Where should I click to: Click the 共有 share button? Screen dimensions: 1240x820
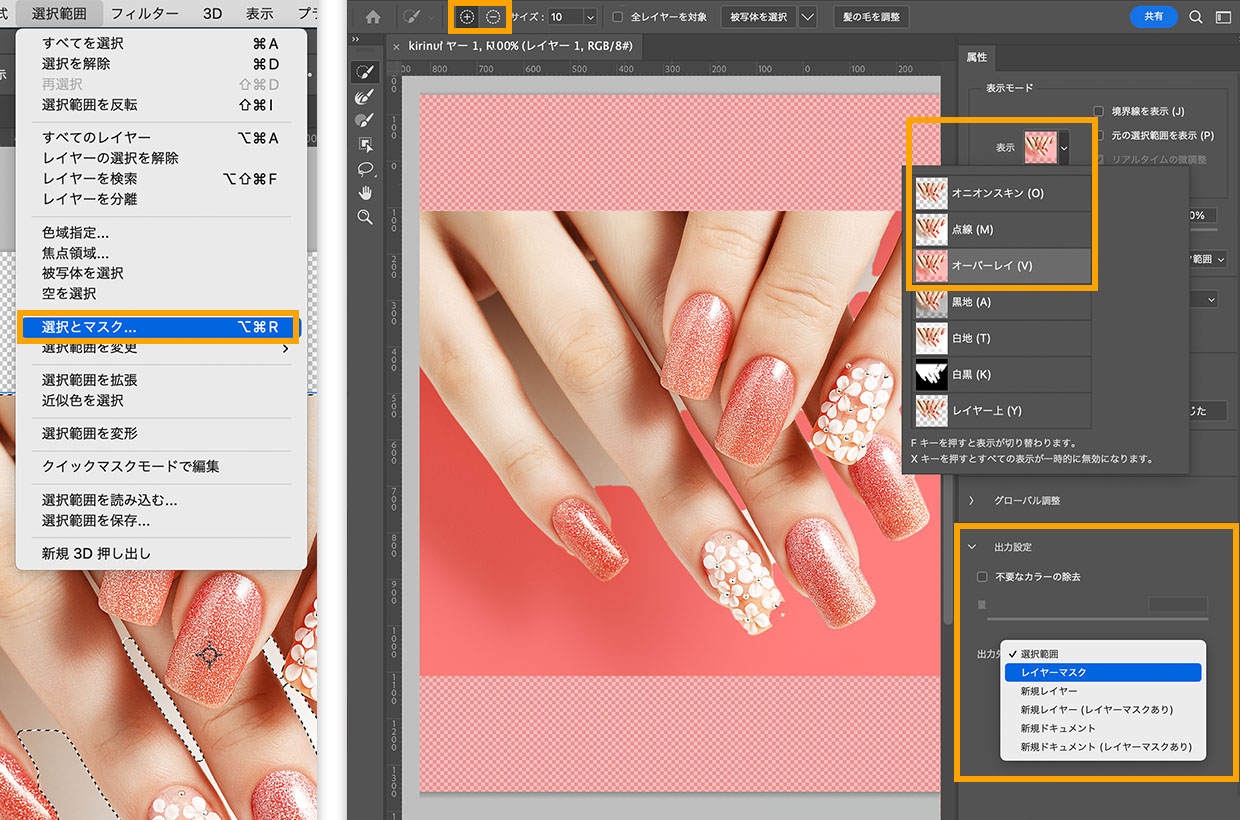(x=1154, y=17)
